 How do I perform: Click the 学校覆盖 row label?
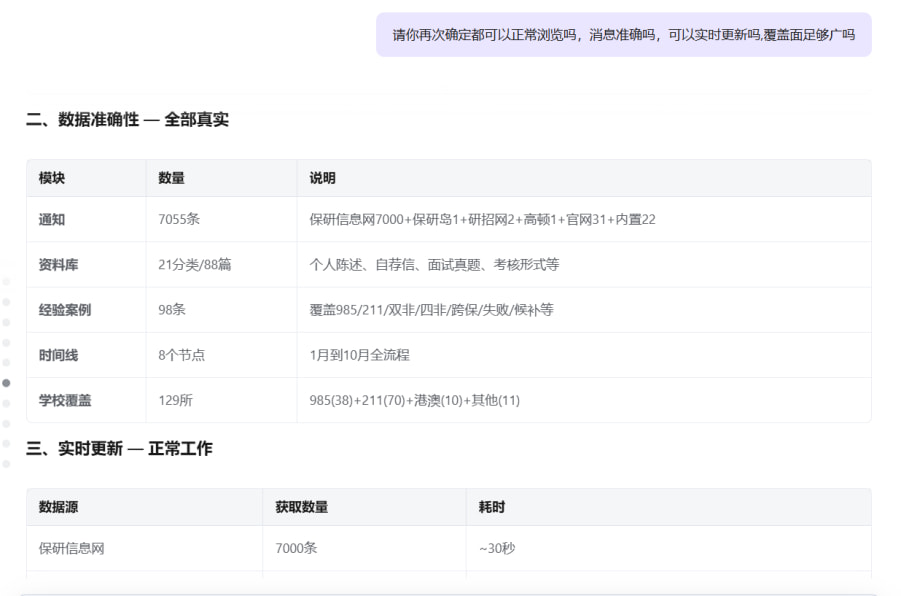[x=65, y=400]
